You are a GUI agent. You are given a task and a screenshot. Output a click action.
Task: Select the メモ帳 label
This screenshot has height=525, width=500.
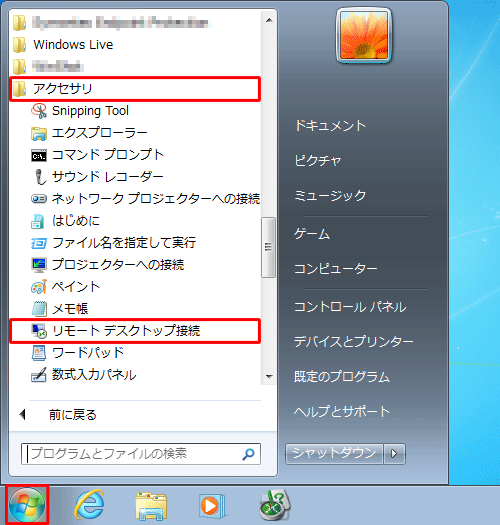pos(70,309)
